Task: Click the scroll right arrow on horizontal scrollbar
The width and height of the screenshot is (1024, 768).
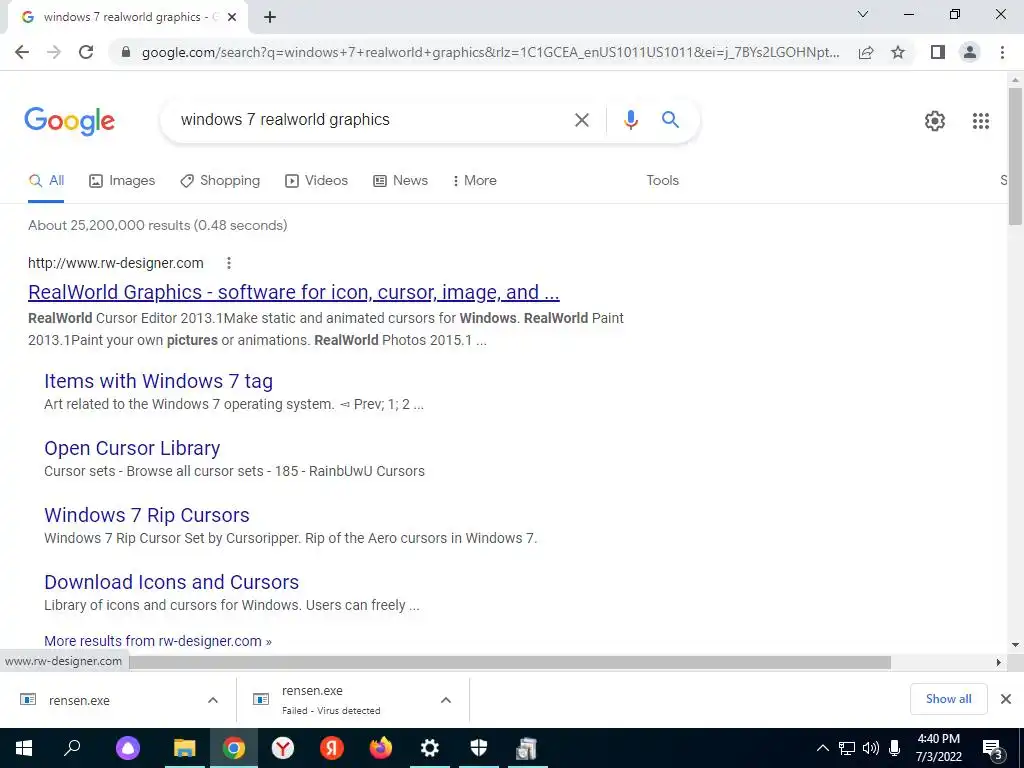Action: 999,662
